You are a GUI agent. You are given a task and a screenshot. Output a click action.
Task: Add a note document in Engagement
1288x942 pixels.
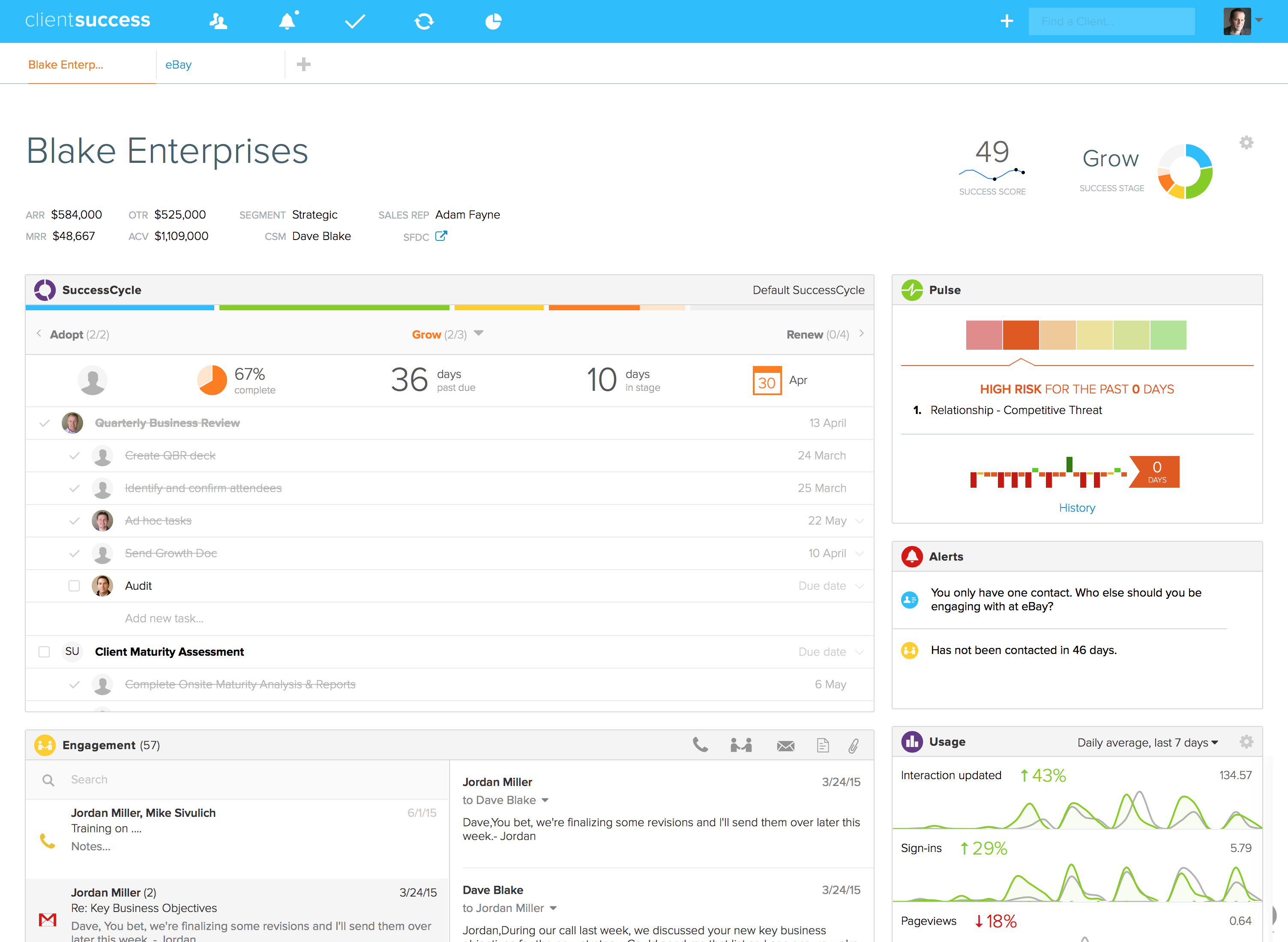[x=823, y=745]
